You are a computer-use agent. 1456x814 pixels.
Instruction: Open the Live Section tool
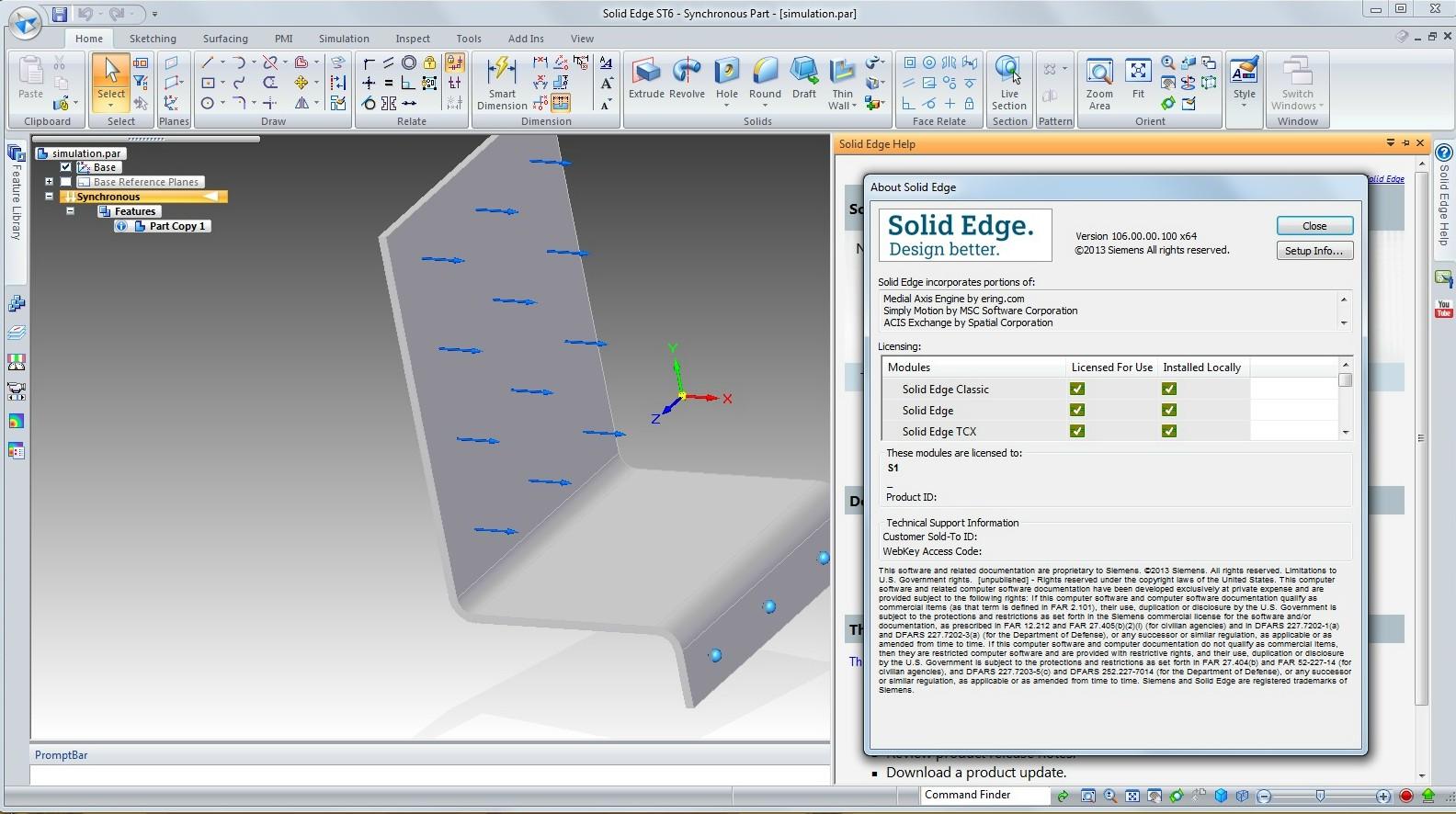coord(1009,83)
